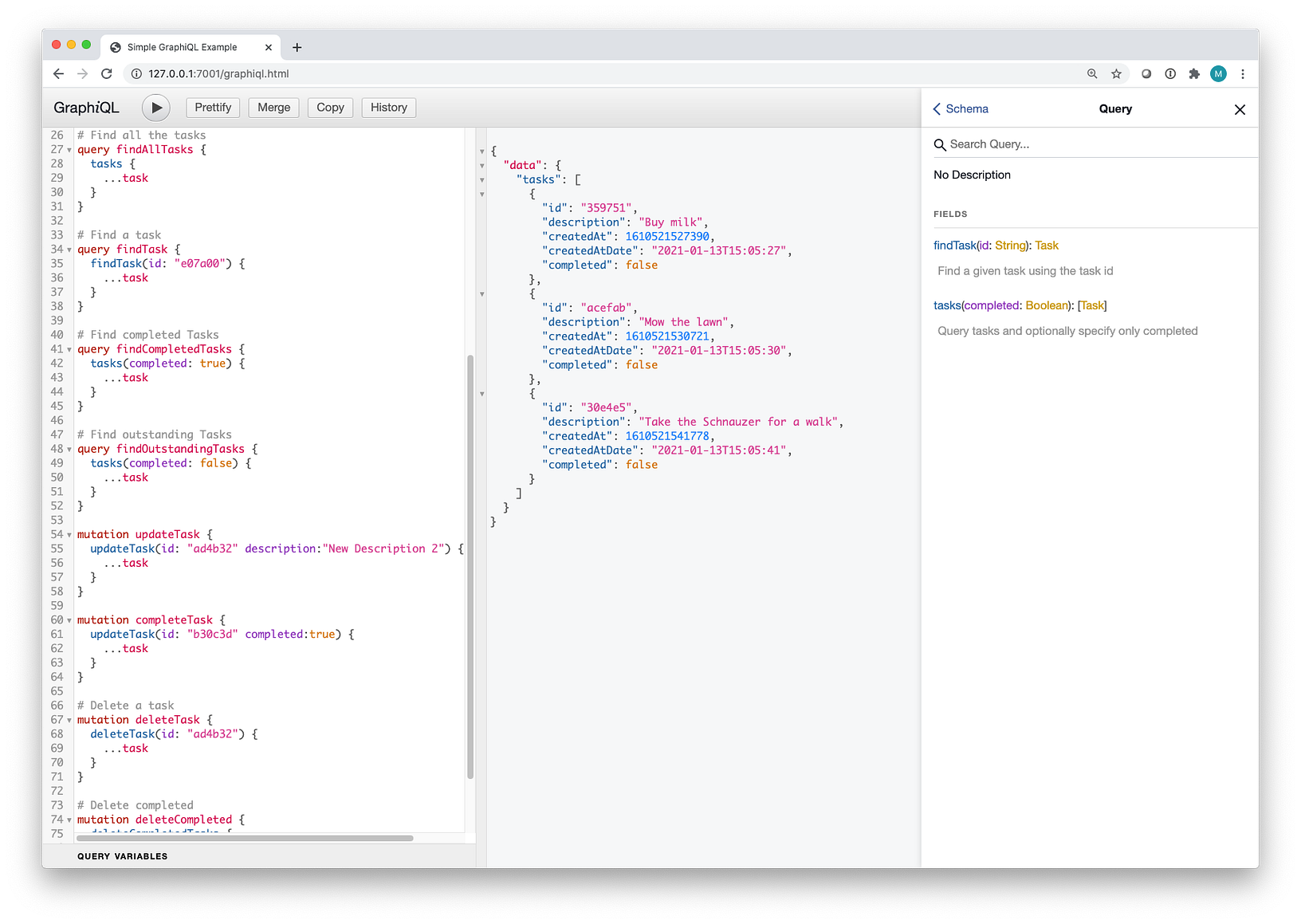Close the documentation explorer panel
The height and width of the screenshot is (924, 1301).
(x=1240, y=109)
